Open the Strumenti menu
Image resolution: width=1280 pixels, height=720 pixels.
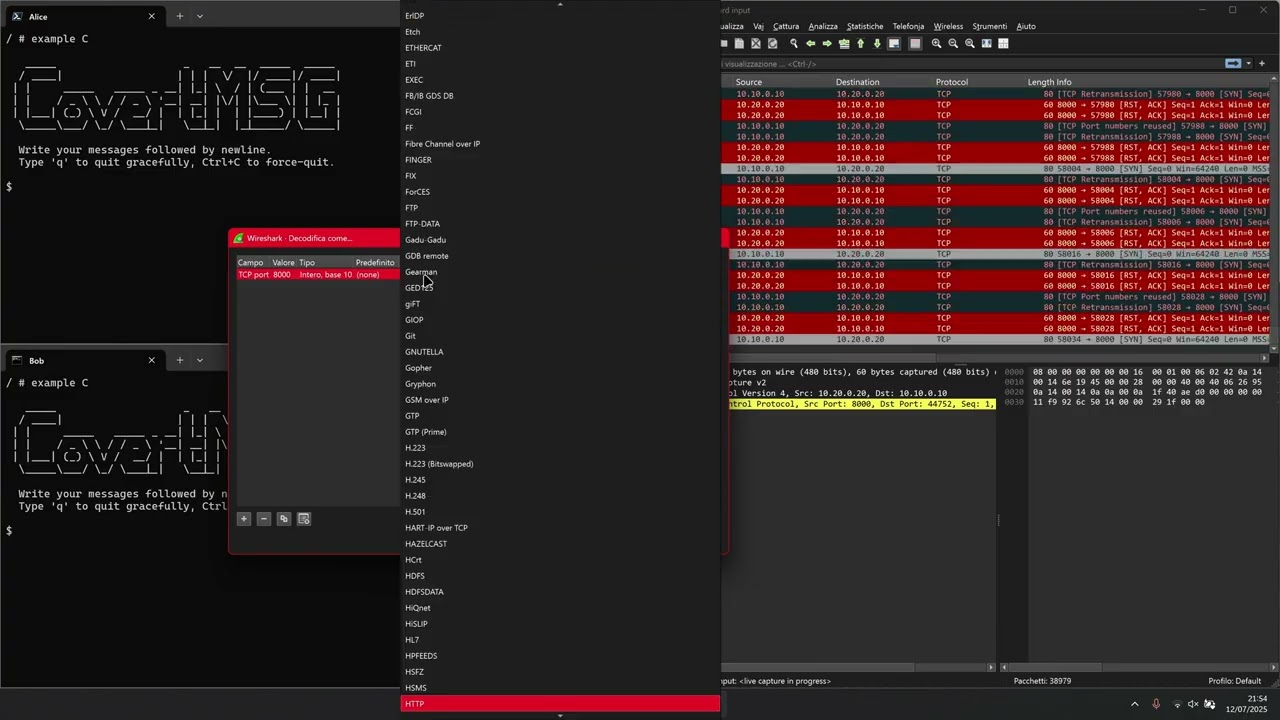point(990,26)
